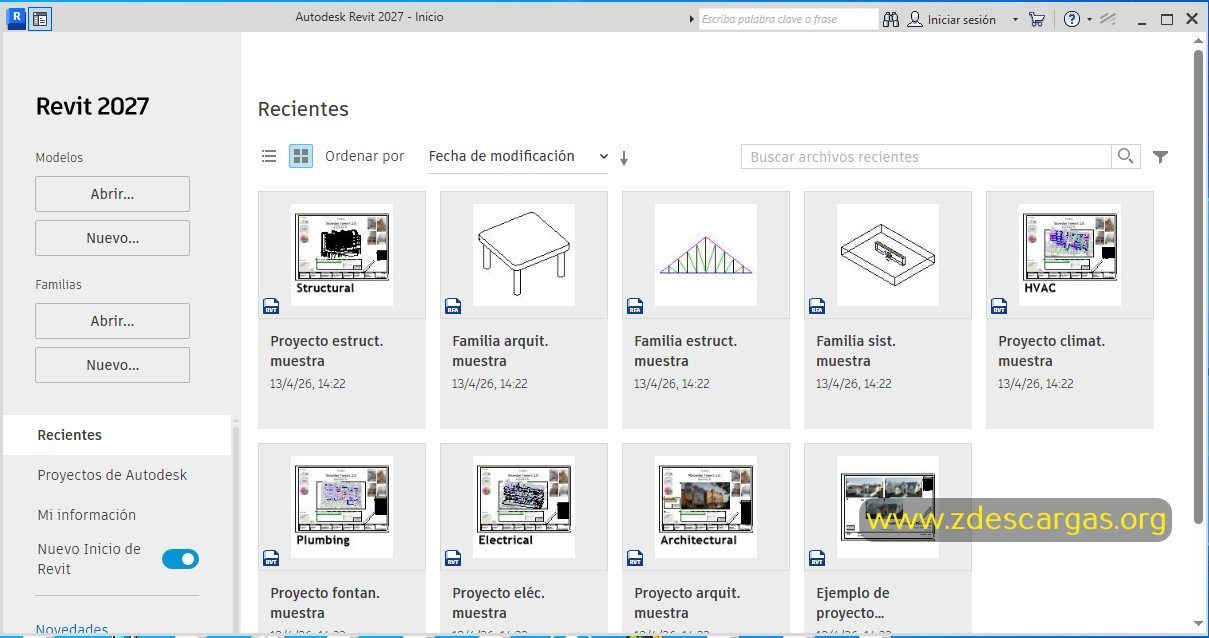Click the magnifier icon in recent files search
Image resolution: width=1209 pixels, height=638 pixels.
[1126, 156]
